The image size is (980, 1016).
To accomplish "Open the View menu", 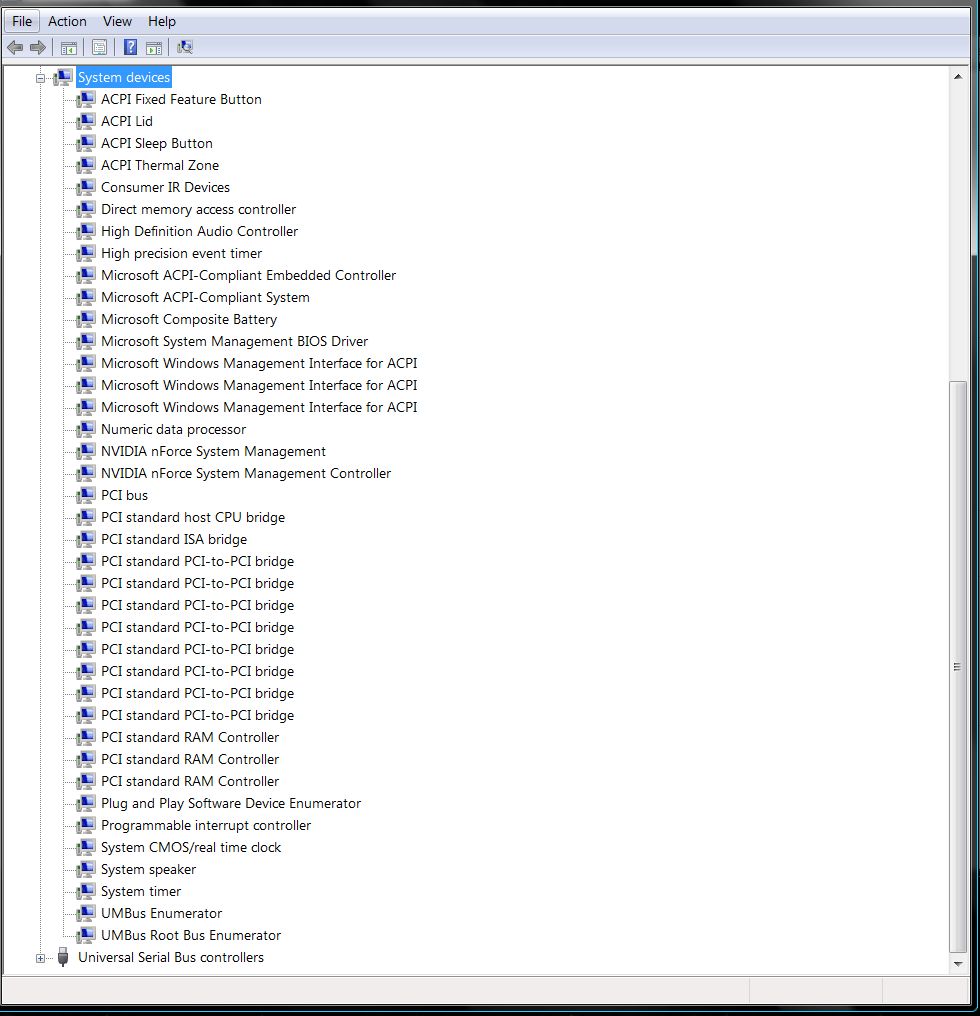I will click(x=117, y=21).
